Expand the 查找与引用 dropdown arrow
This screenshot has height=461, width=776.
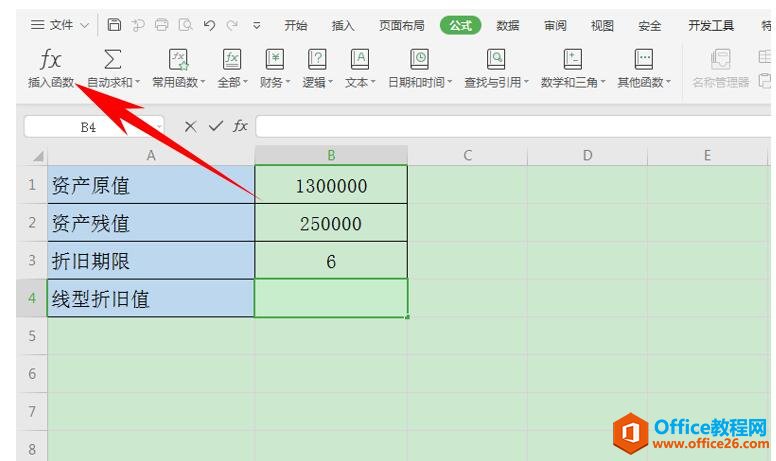pyautogui.click(x=526, y=82)
